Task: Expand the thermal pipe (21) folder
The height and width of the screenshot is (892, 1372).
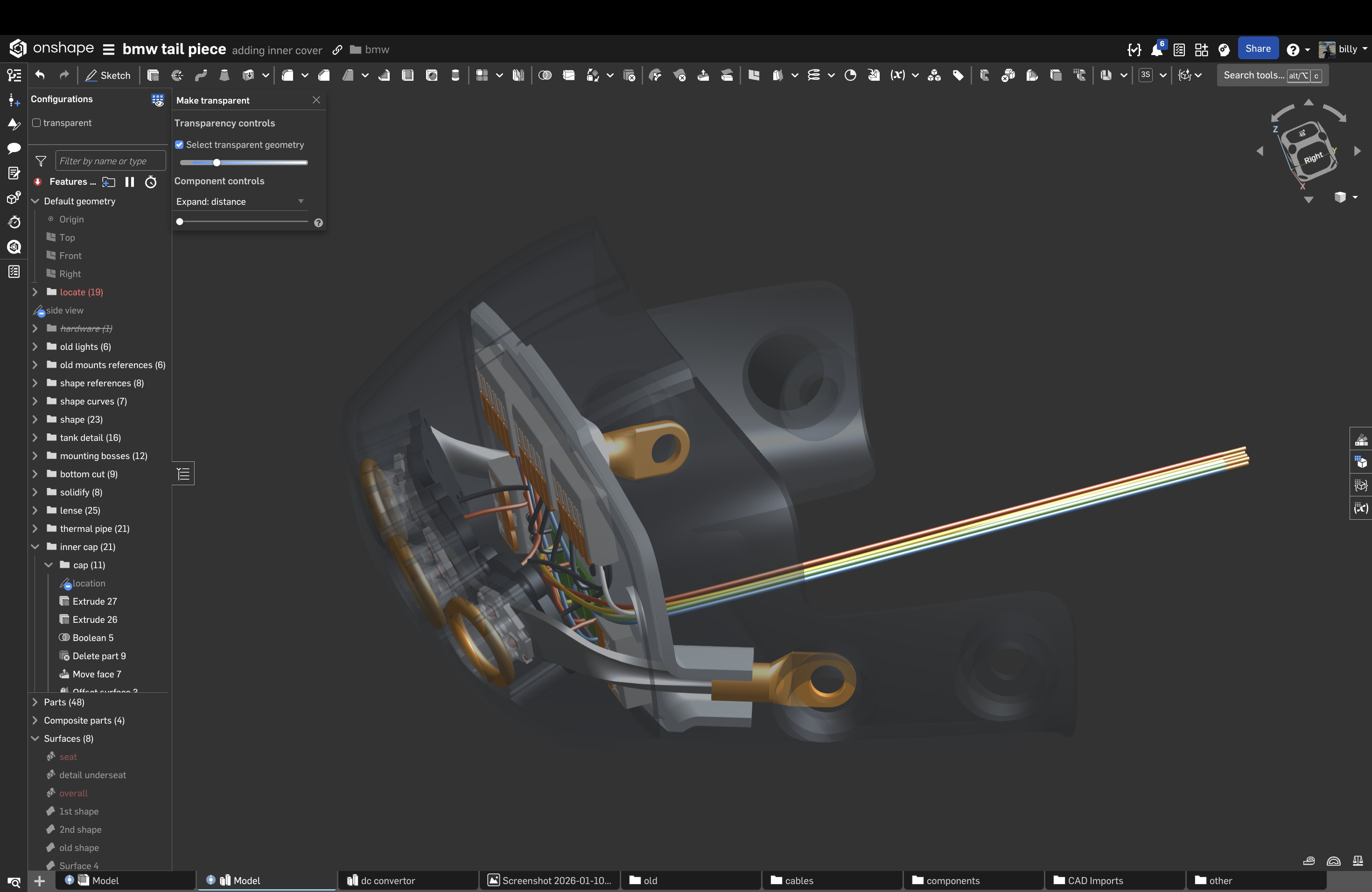Action: 35,529
